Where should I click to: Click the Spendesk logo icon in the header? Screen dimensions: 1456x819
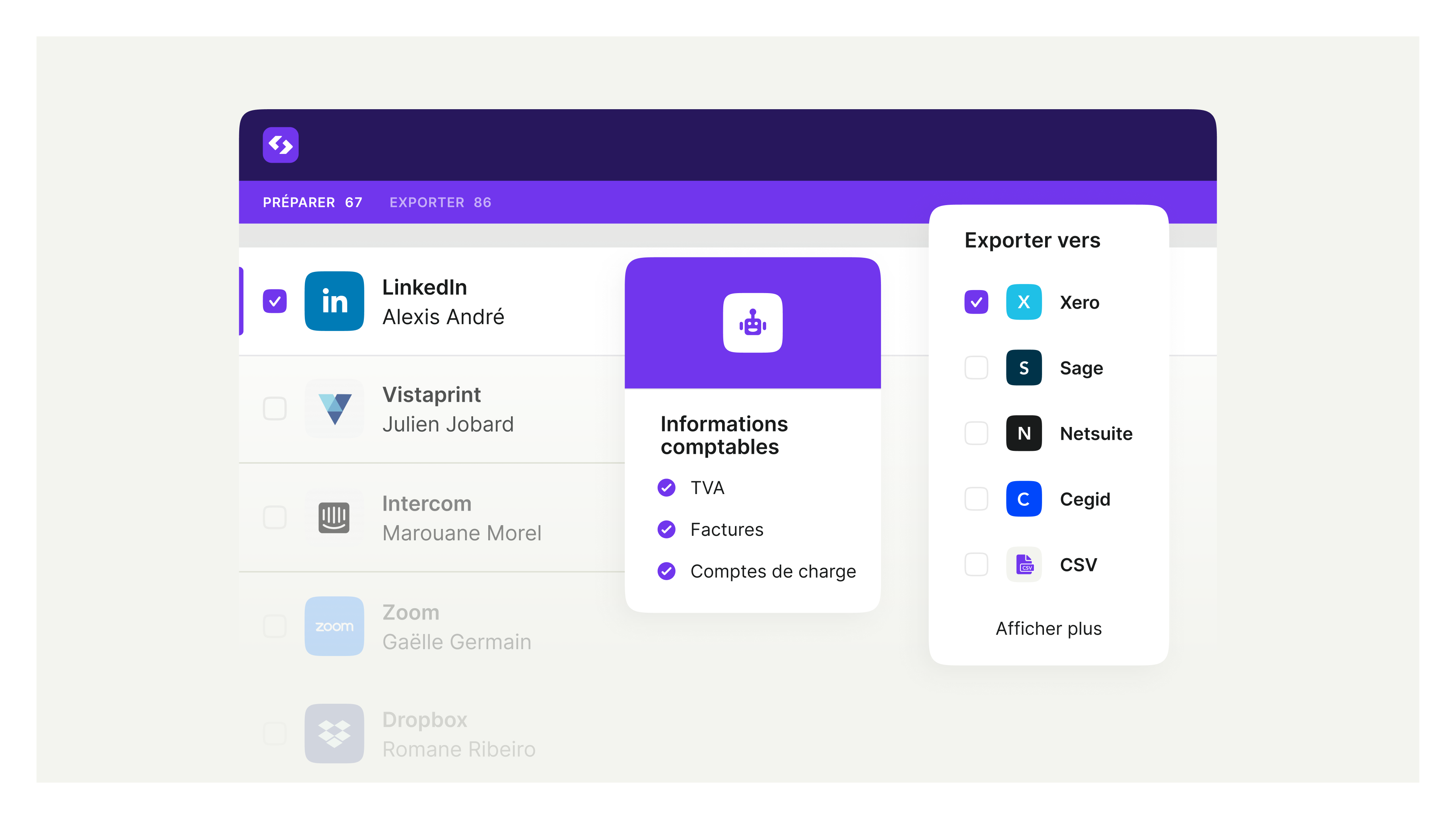[x=281, y=145]
